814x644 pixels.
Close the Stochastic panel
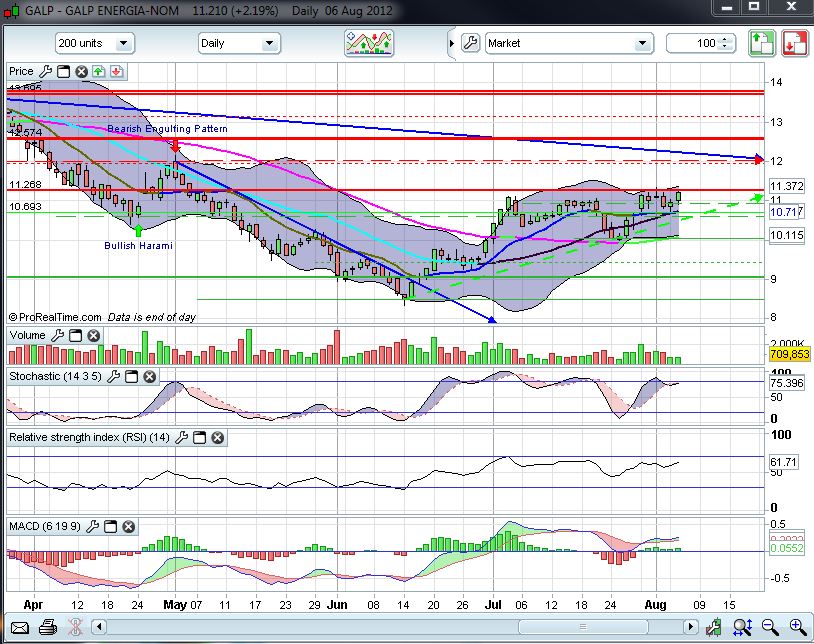tap(150, 377)
